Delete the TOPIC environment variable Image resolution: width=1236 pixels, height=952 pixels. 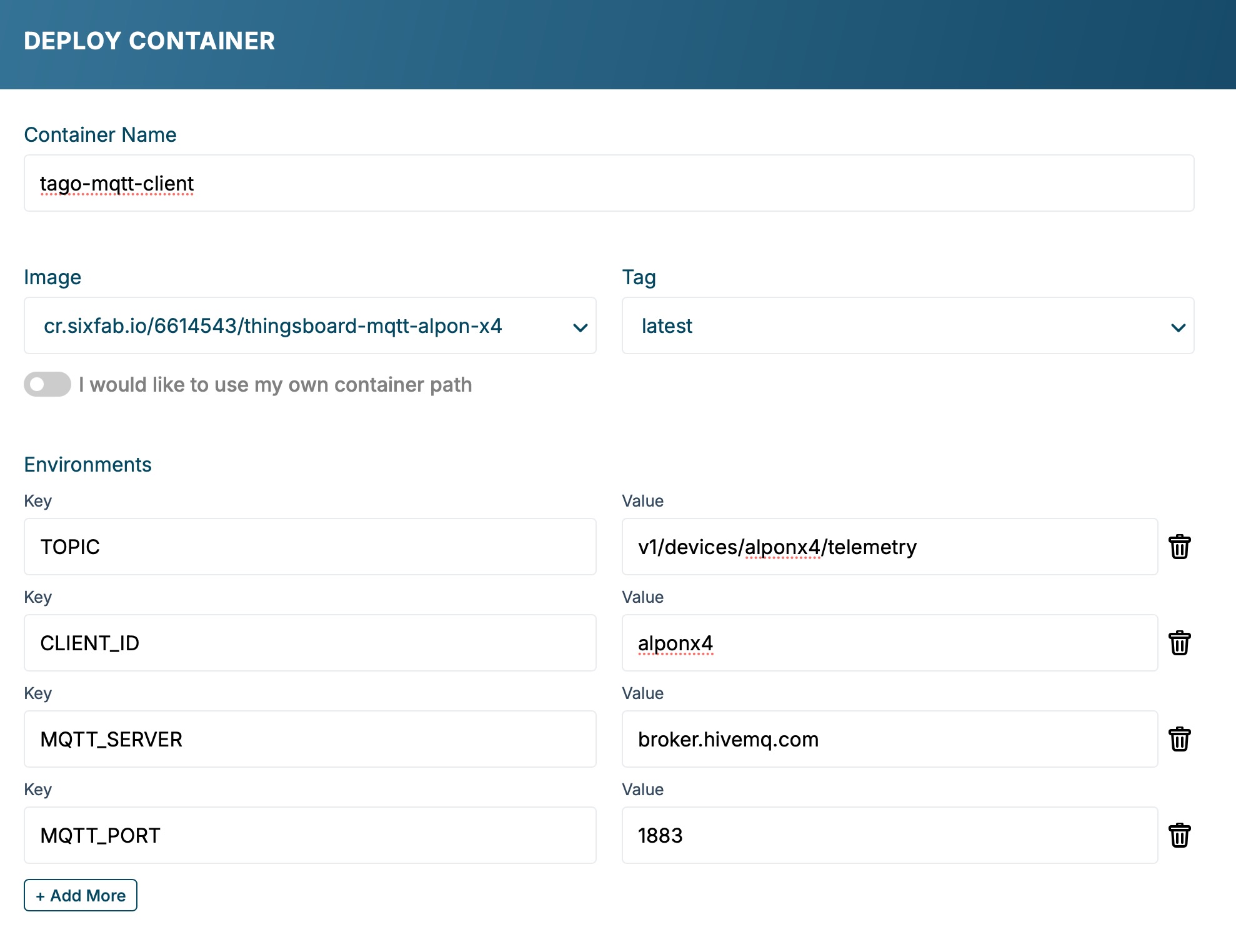(x=1180, y=547)
